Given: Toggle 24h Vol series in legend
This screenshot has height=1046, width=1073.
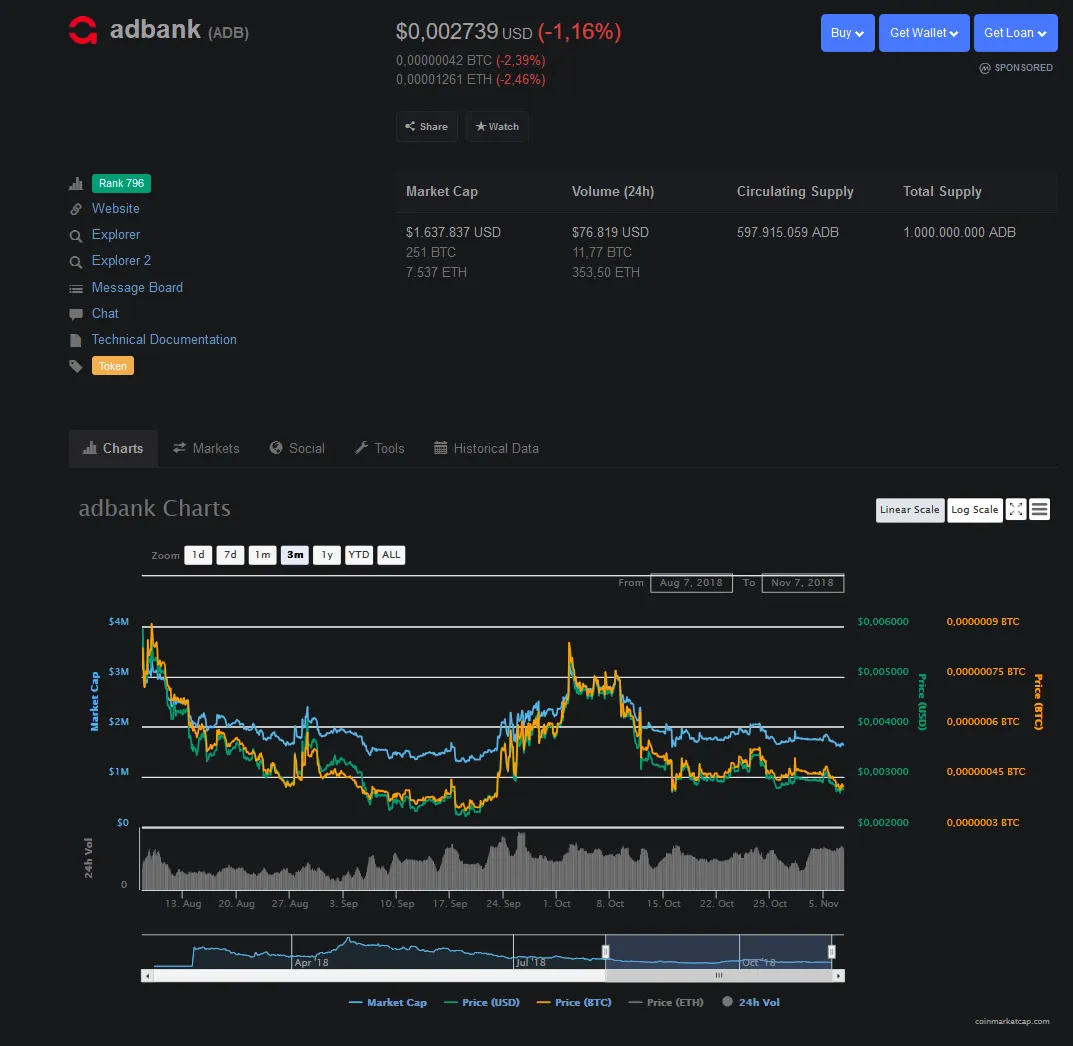Looking at the screenshot, I should click(x=751, y=1002).
